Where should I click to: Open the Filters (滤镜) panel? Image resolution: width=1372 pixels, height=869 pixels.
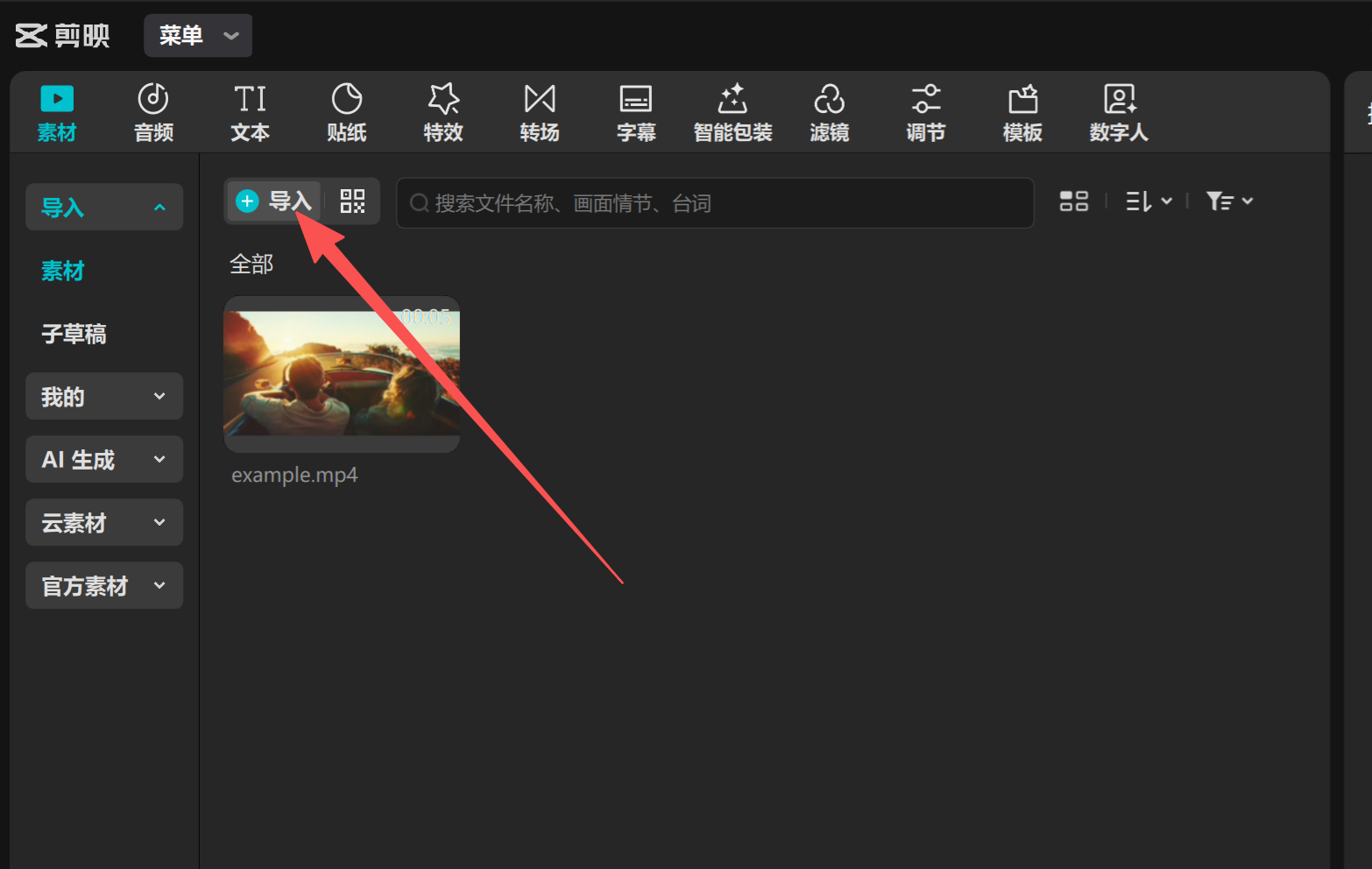click(829, 112)
